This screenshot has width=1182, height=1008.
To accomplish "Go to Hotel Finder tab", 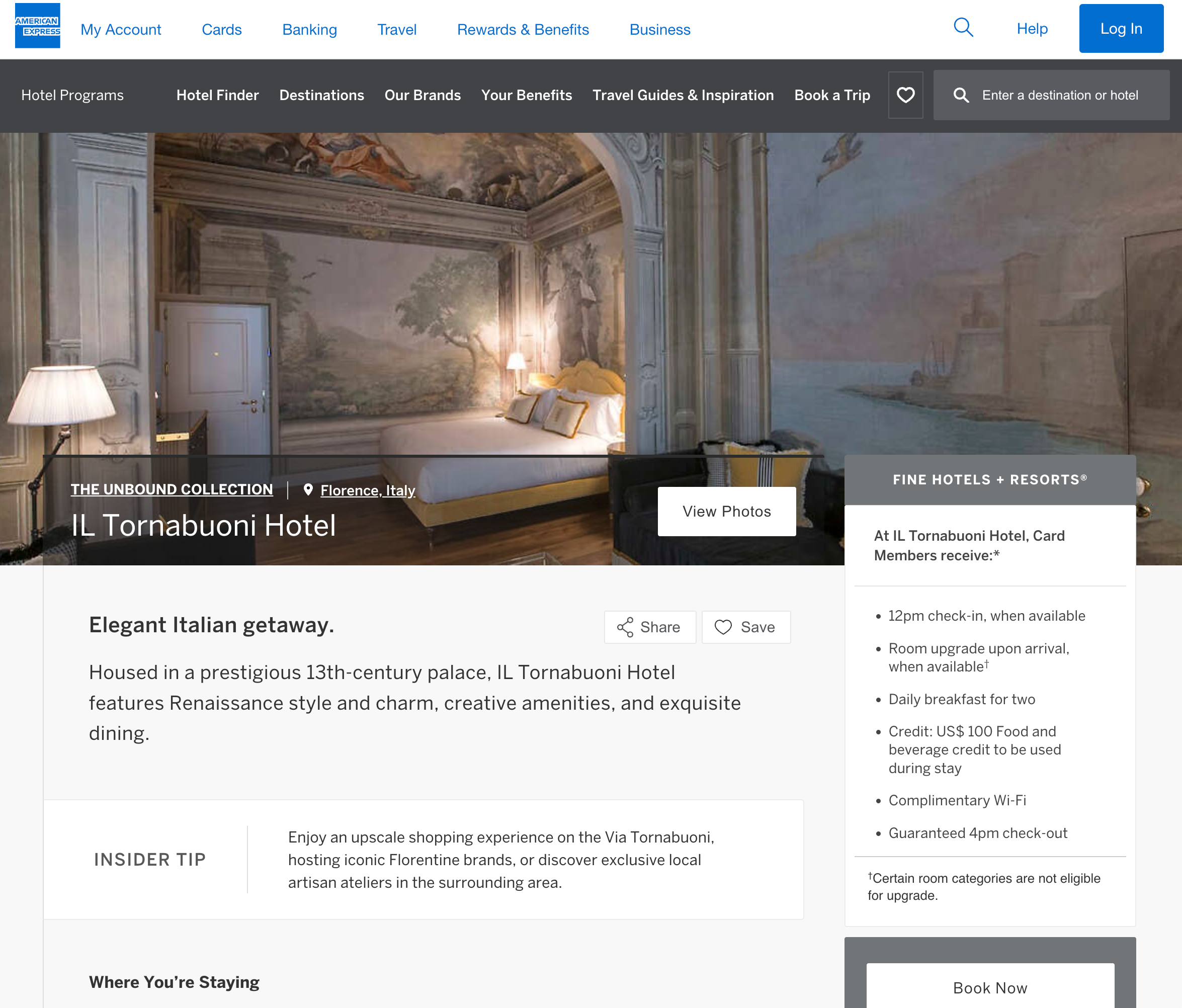I will pyautogui.click(x=217, y=95).
